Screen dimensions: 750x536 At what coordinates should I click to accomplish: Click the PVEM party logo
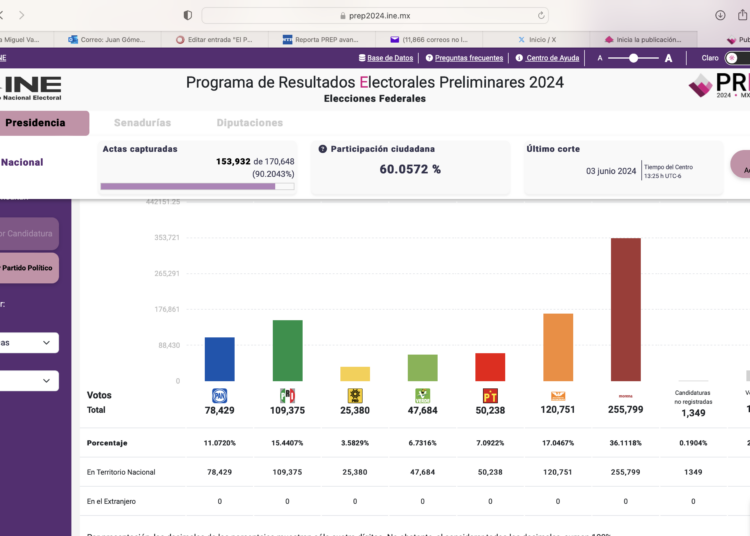point(422,396)
